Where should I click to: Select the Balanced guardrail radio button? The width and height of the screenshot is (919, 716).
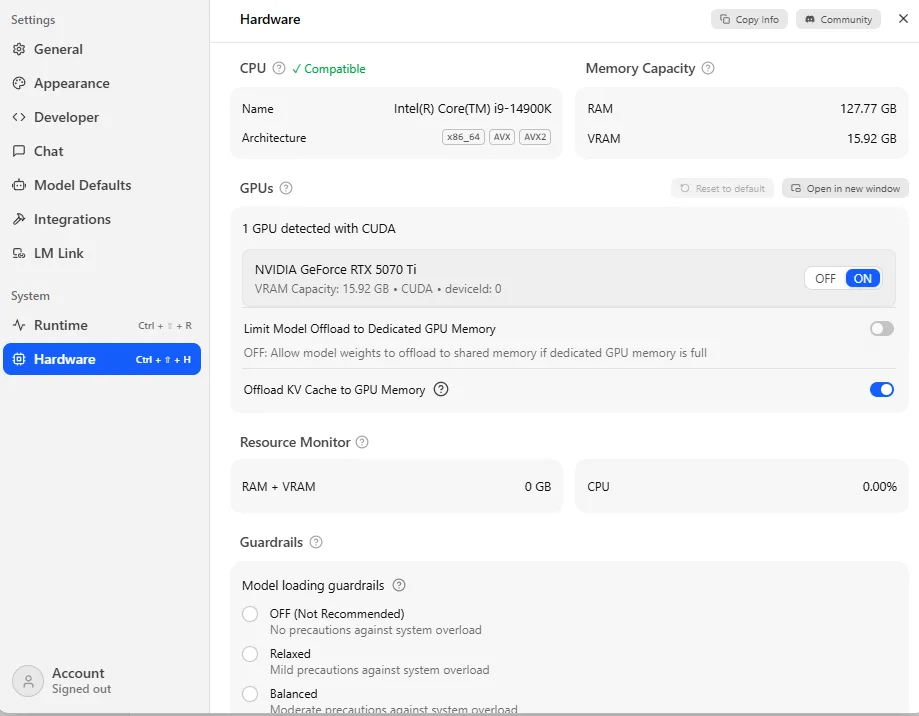pos(250,694)
